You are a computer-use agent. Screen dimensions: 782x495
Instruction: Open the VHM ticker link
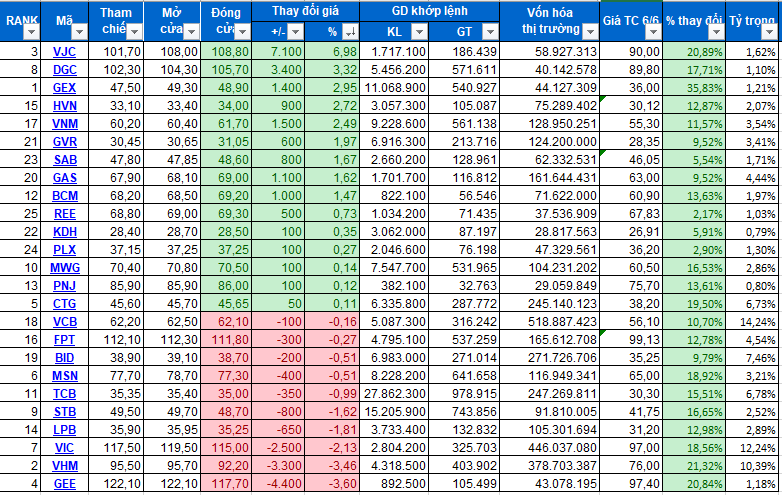click(65, 466)
